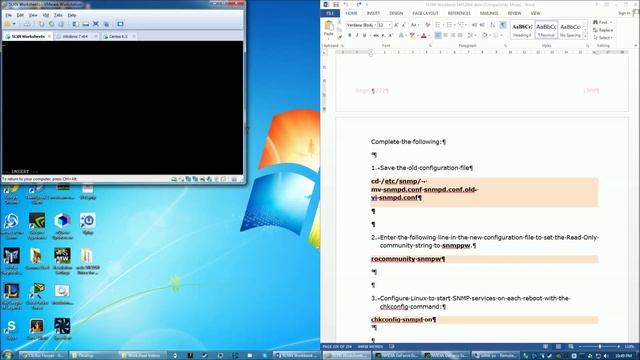Click VMware power on yellow icon
This screenshot has width=640, height=360.
(8, 24)
